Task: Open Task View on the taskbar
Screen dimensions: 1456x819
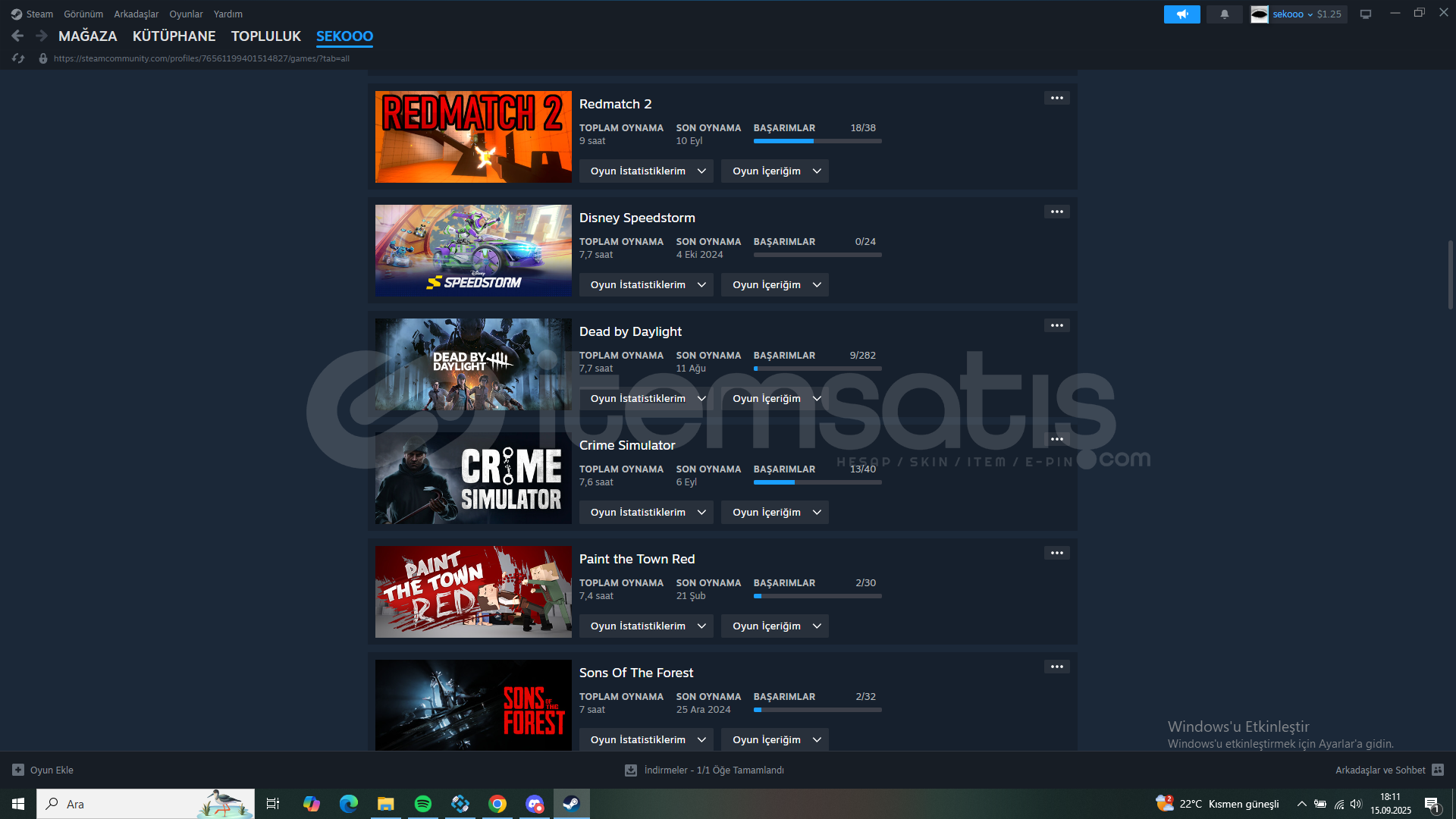Action: (x=273, y=804)
